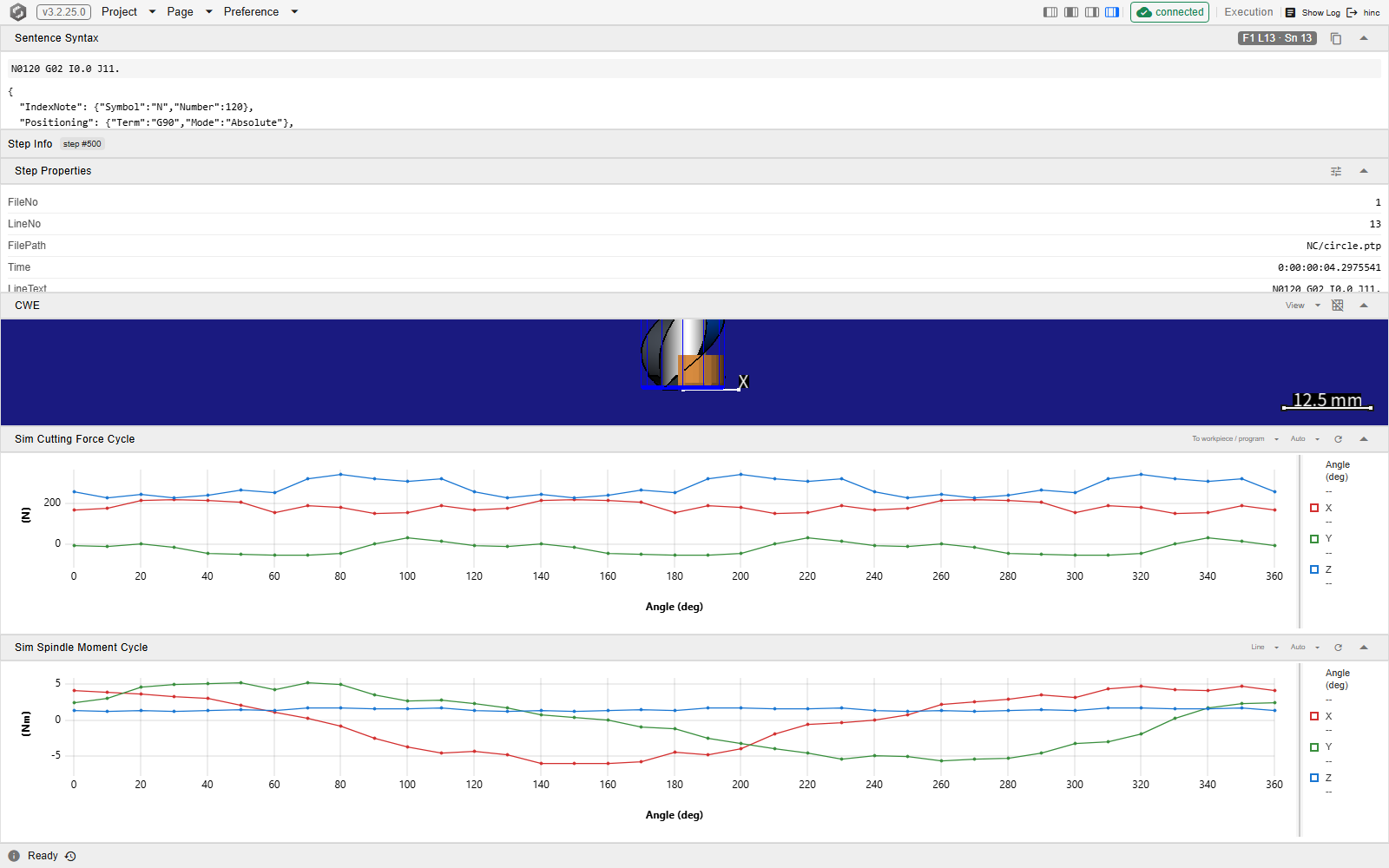
Task: Open the 'To workpiece / program' dropdown
Action: point(1235,439)
